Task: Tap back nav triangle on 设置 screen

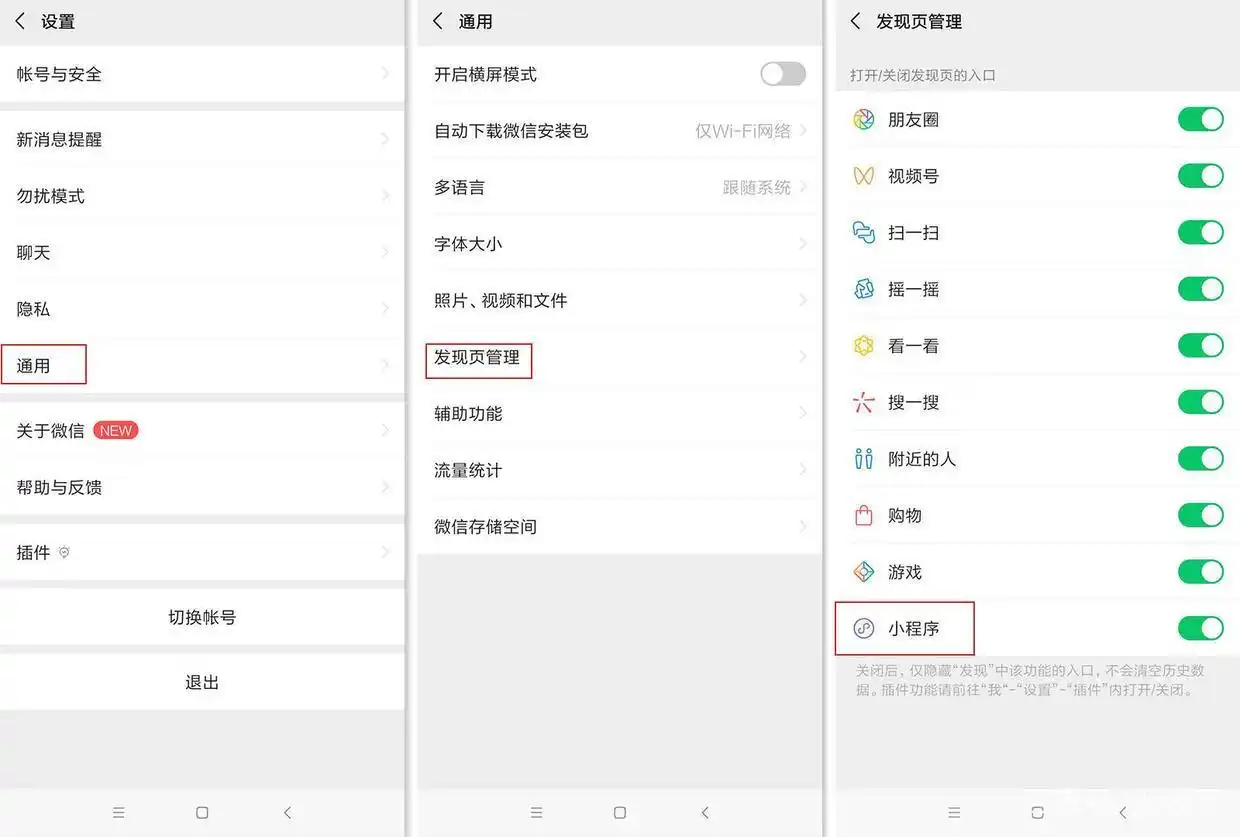Action: [287, 813]
